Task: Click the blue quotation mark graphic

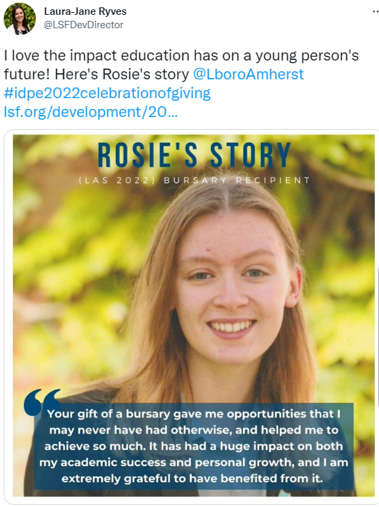Action: [41, 402]
